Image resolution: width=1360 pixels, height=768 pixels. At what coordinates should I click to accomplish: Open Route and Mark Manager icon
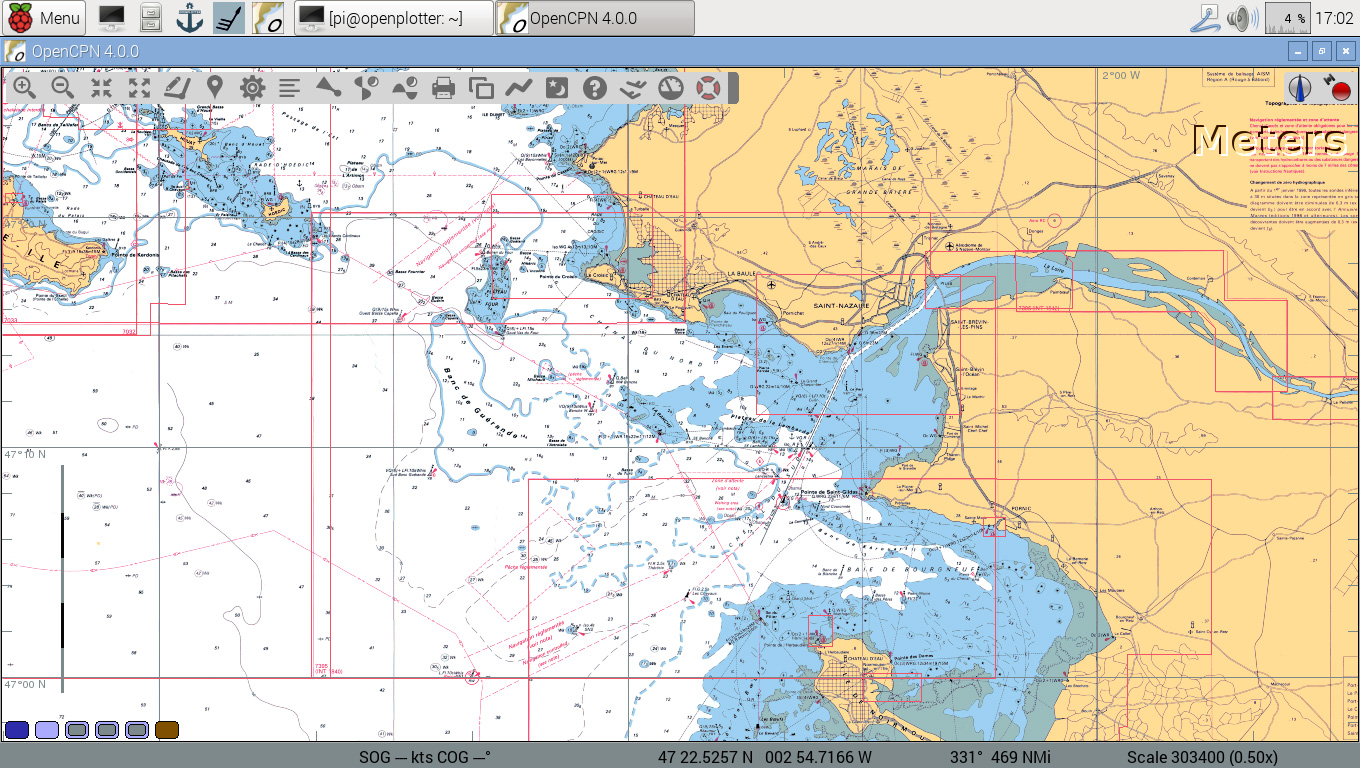click(481, 88)
